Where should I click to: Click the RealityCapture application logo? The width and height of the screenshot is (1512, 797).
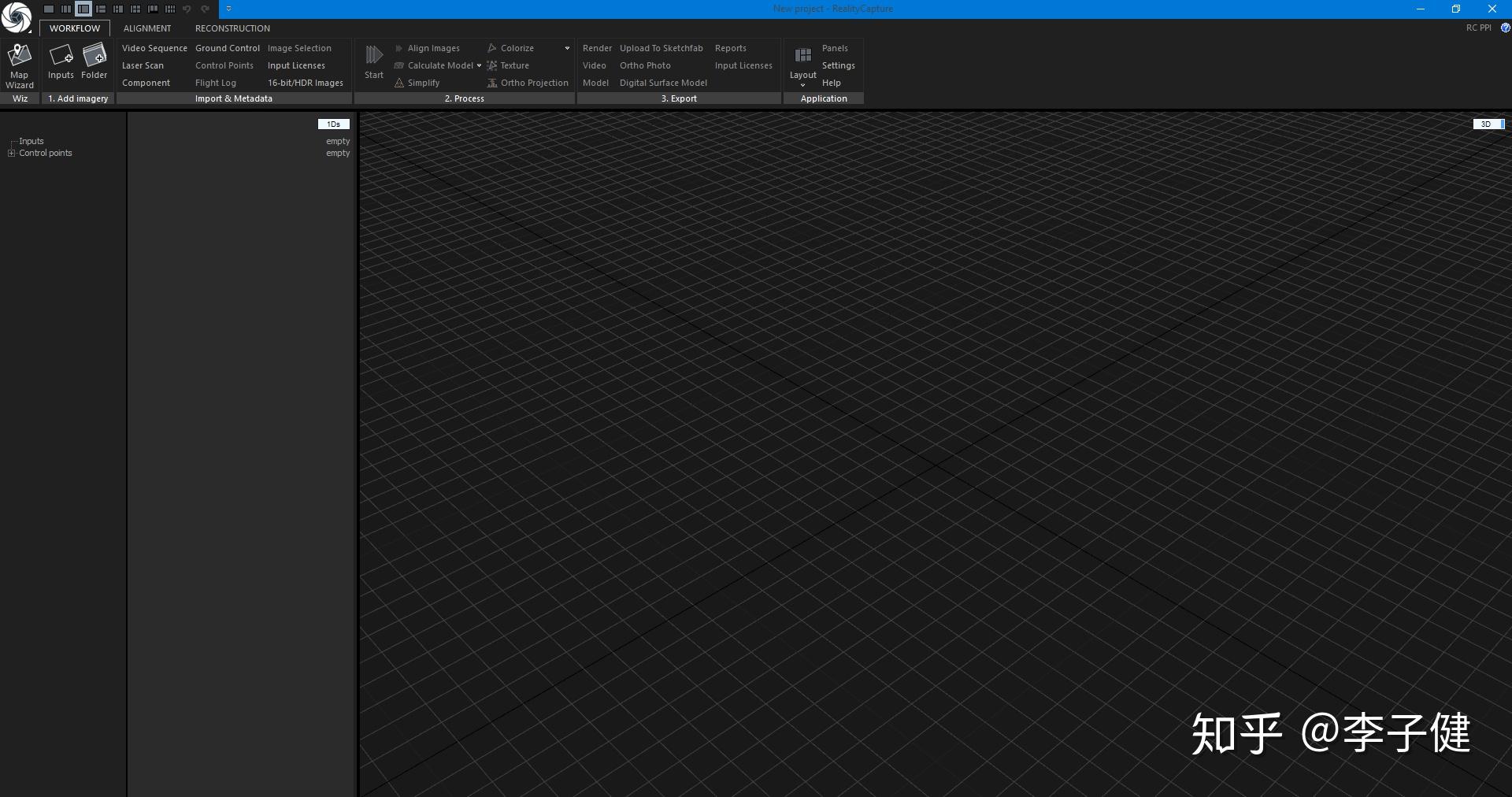point(16,16)
